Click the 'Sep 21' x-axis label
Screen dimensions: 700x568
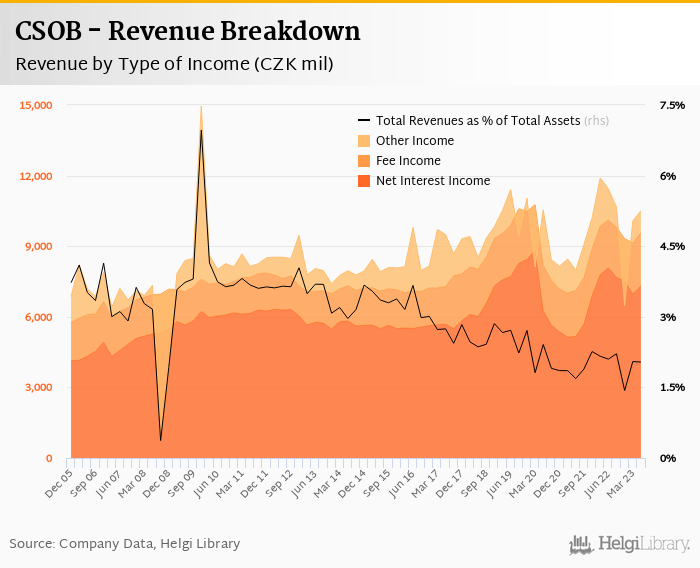[x=573, y=484]
